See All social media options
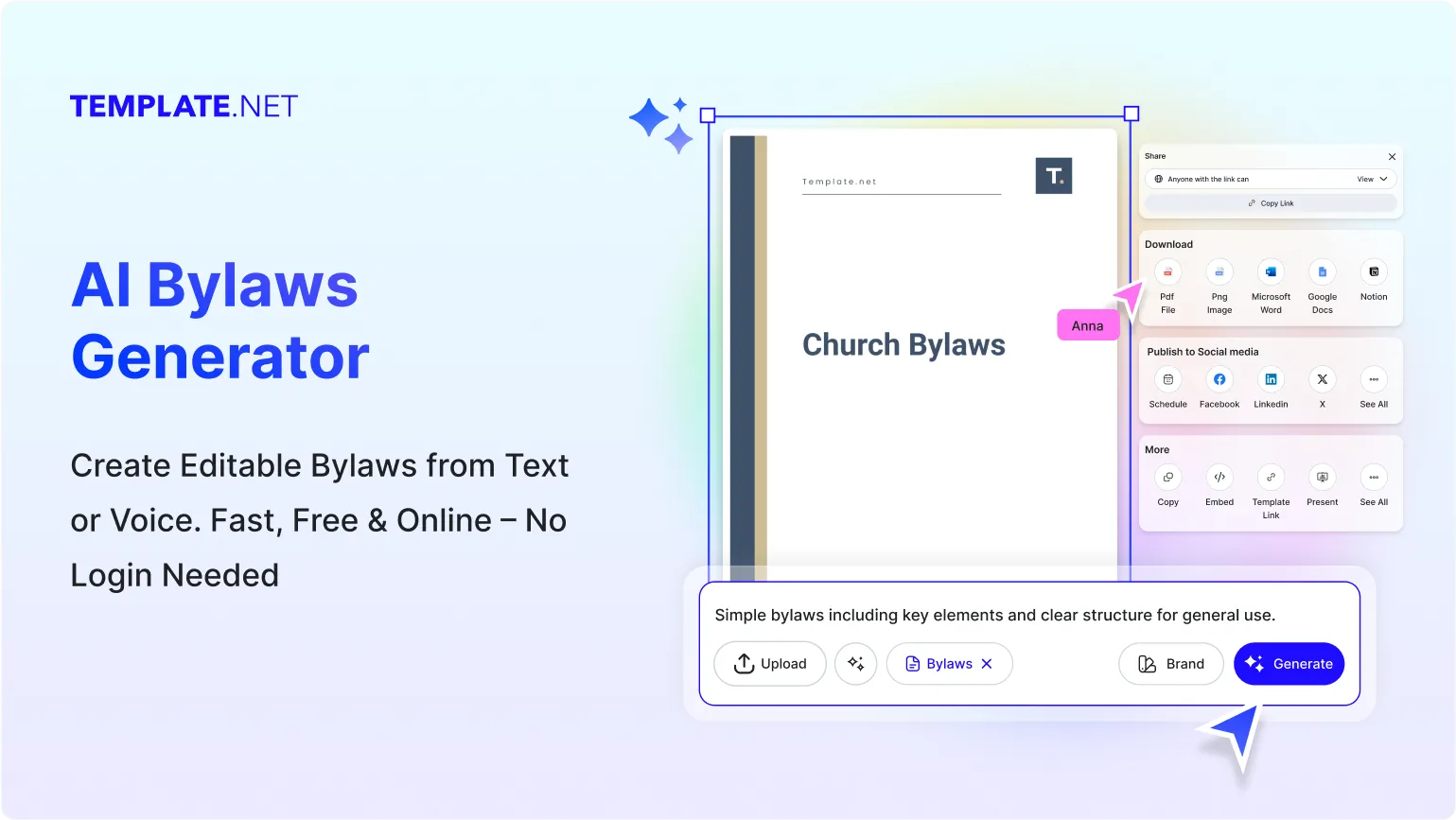Viewport: 1456px width, 820px height. [1374, 379]
